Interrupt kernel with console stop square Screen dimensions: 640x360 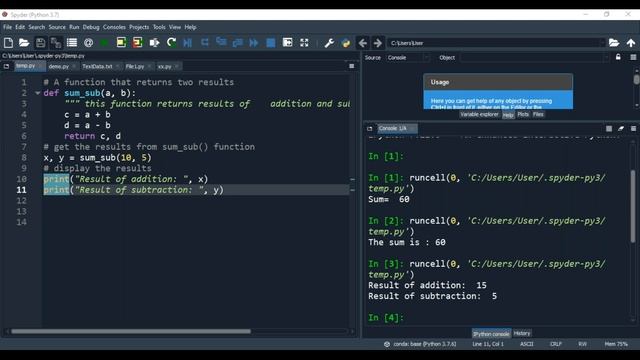pos(609,129)
